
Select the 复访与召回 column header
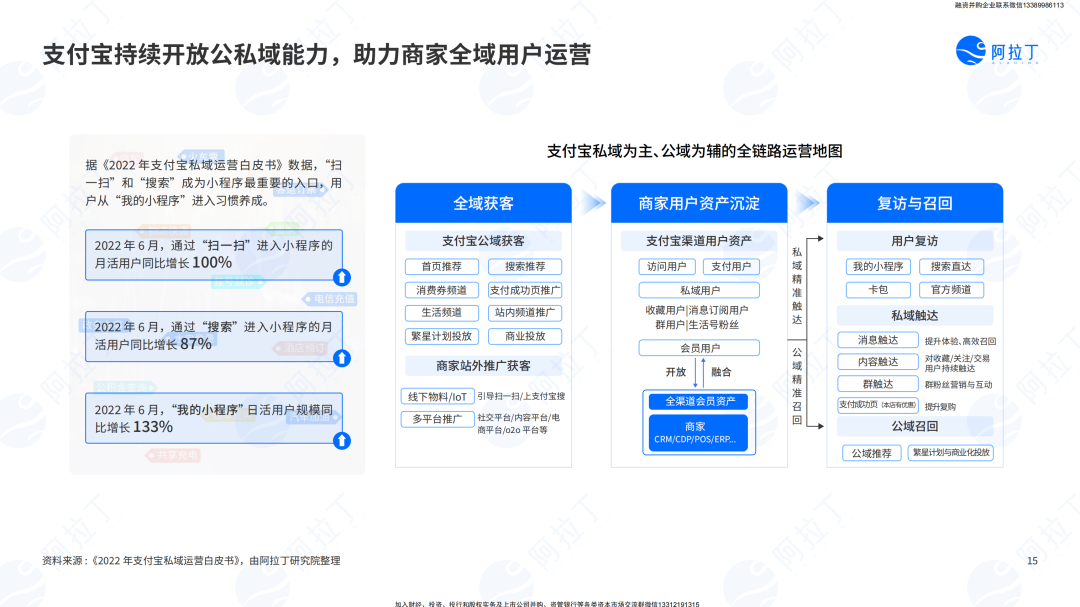coord(915,203)
